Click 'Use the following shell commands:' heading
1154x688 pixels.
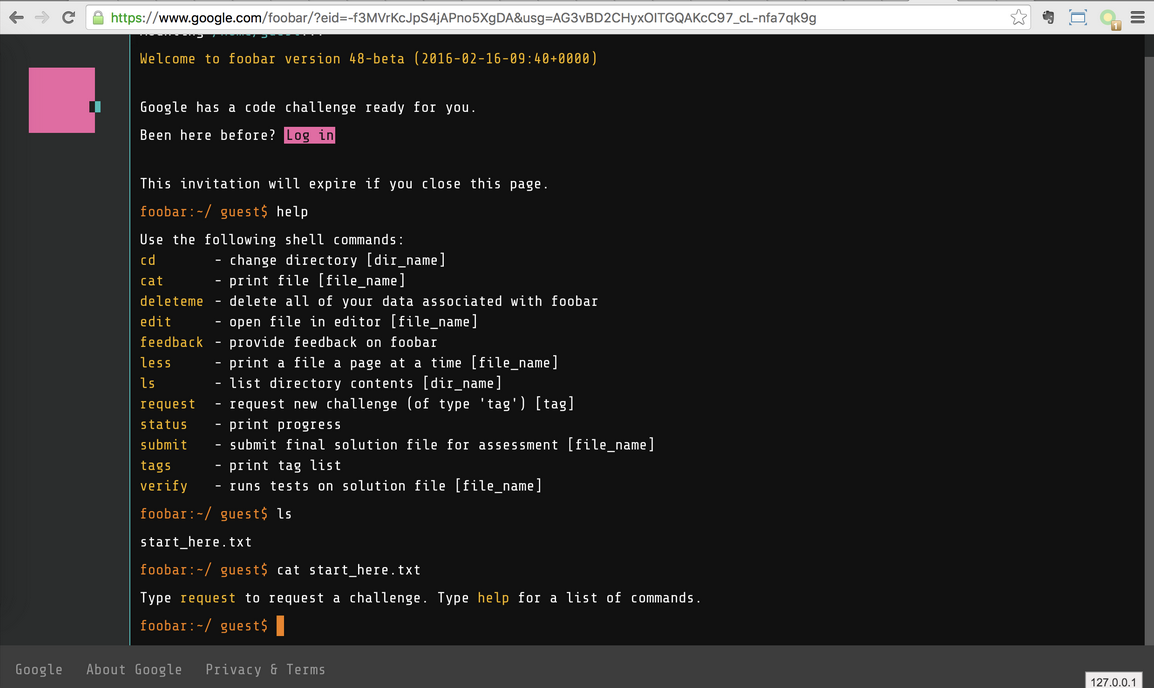click(x=272, y=240)
